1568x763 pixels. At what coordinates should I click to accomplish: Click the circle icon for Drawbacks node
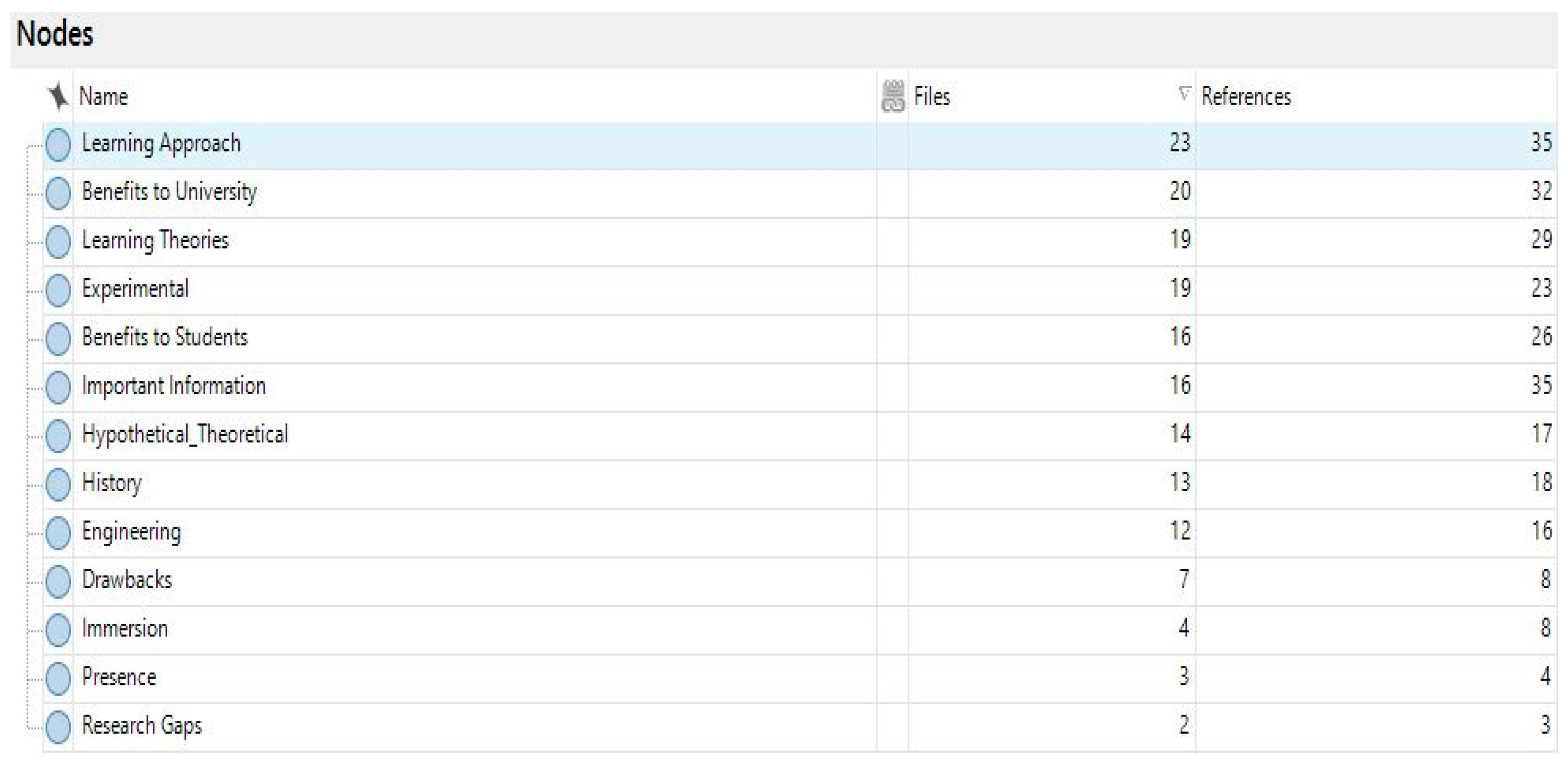(x=58, y=581)
